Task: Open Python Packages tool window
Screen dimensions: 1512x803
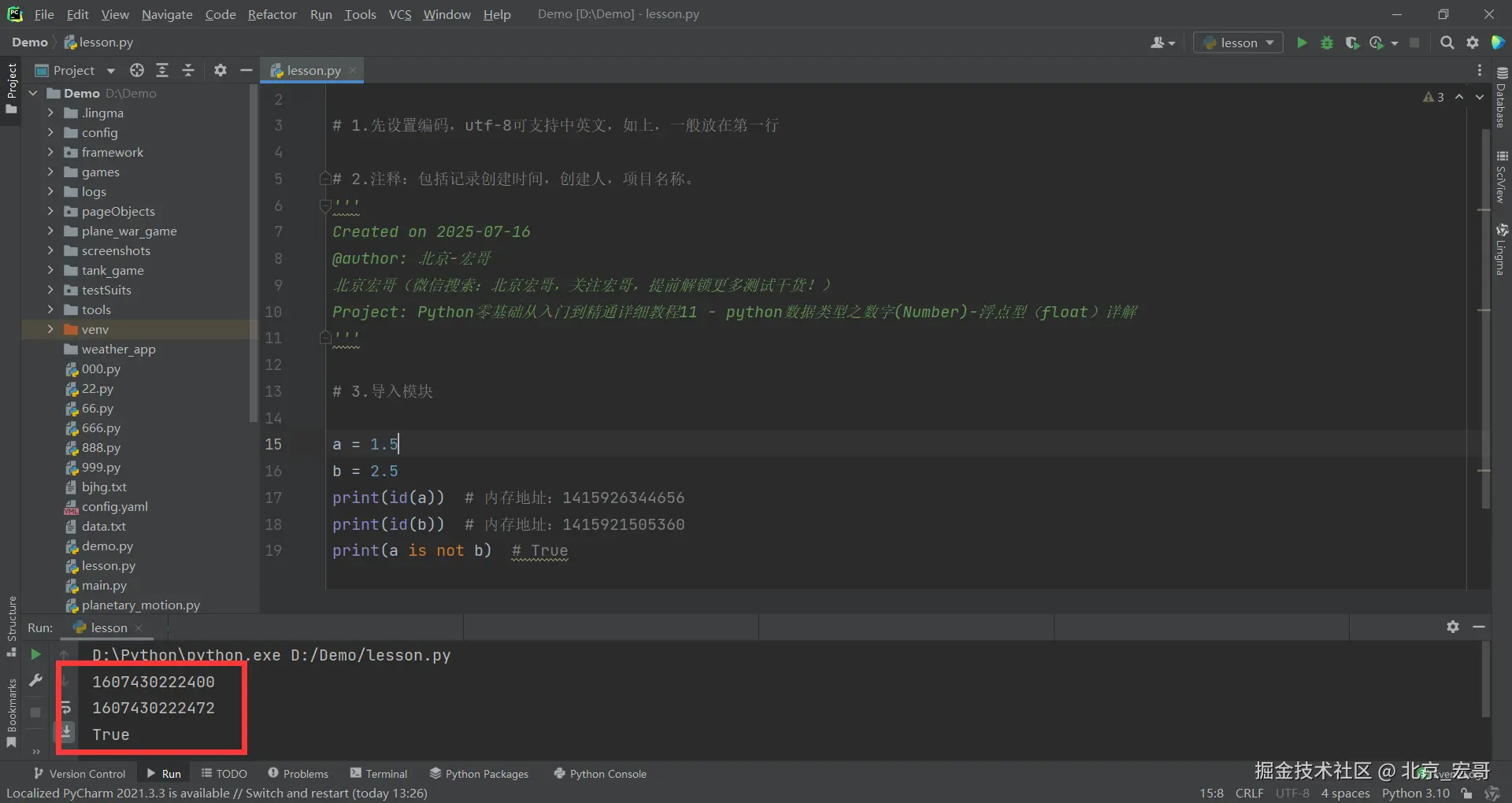Action: coord(479,774)
